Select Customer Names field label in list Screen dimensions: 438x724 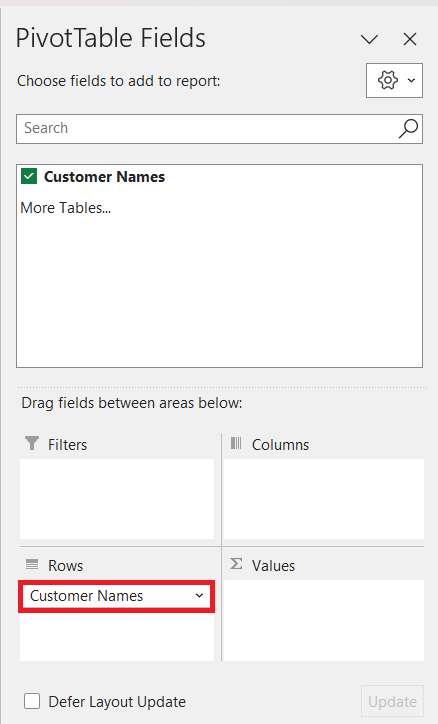[104, 176]
